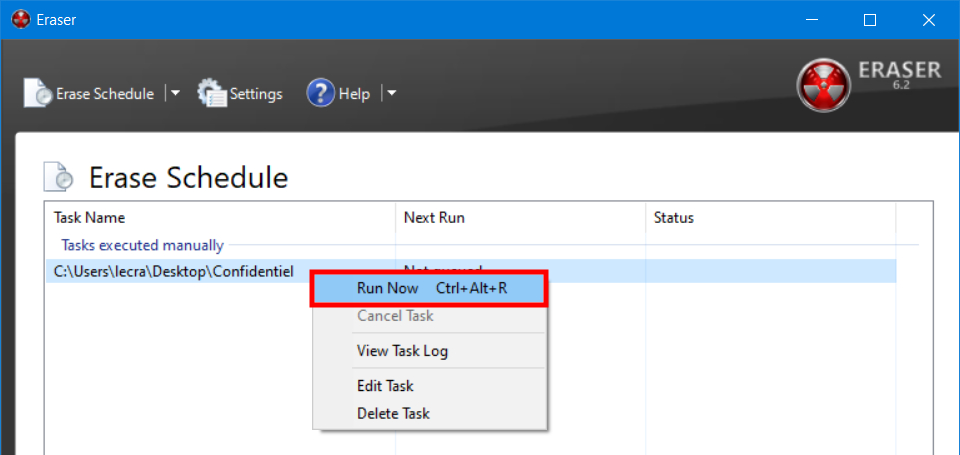
Task: Click the Erase Schedule heading page icon
Action: 59,176
